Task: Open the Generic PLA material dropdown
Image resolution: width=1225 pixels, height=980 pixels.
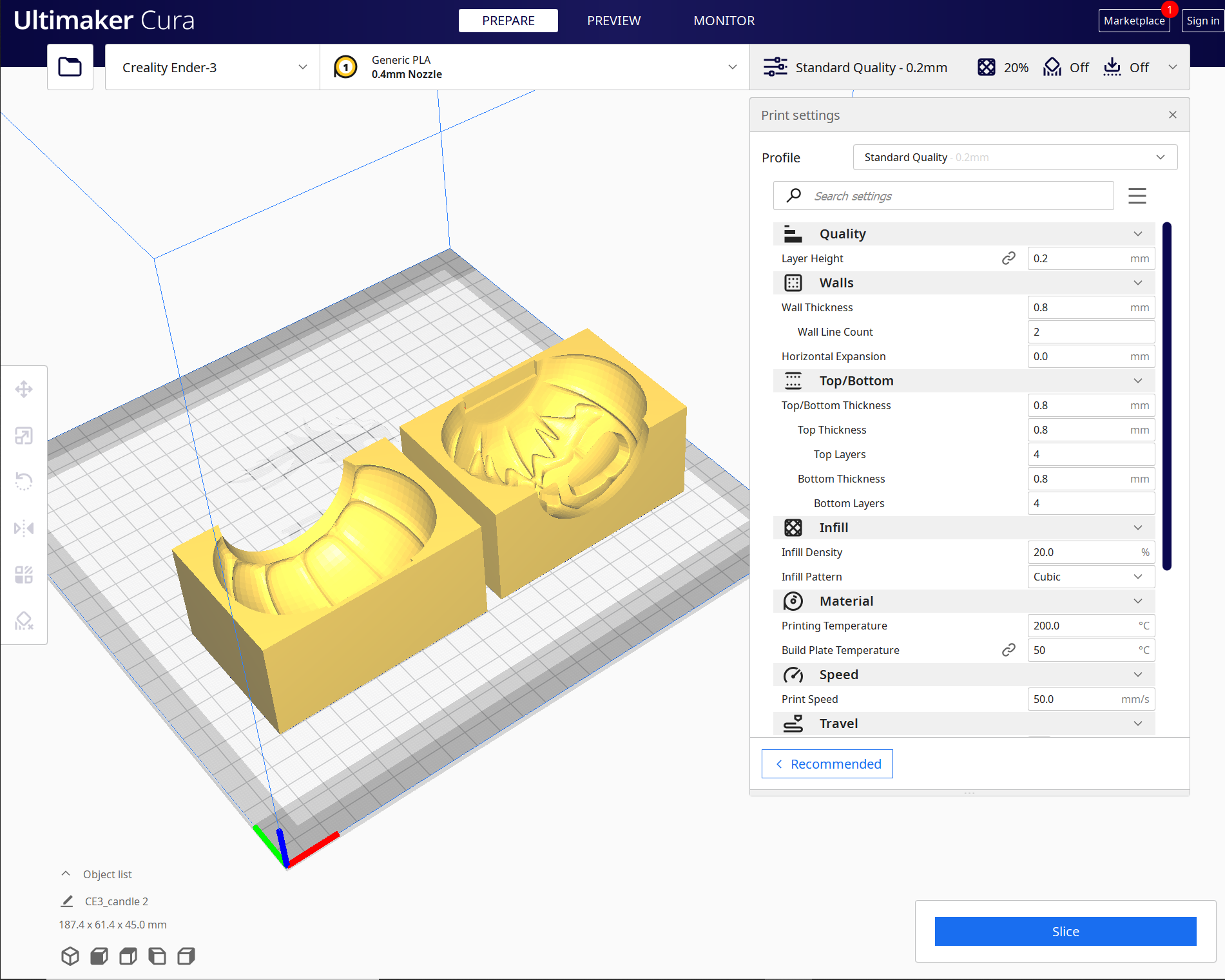Action: tap(535, 67)
